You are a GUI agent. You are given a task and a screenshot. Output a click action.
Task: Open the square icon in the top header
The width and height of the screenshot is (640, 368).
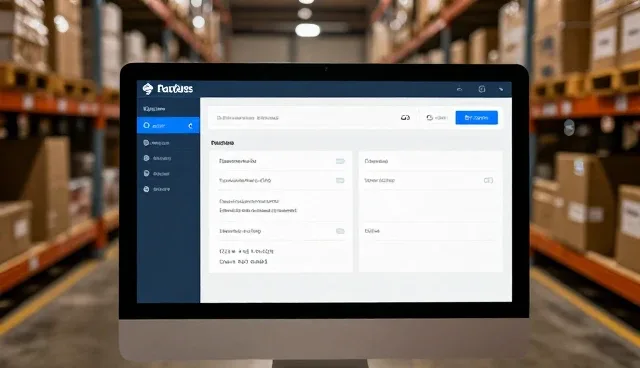pyautogui.click(x=482, y=89)
